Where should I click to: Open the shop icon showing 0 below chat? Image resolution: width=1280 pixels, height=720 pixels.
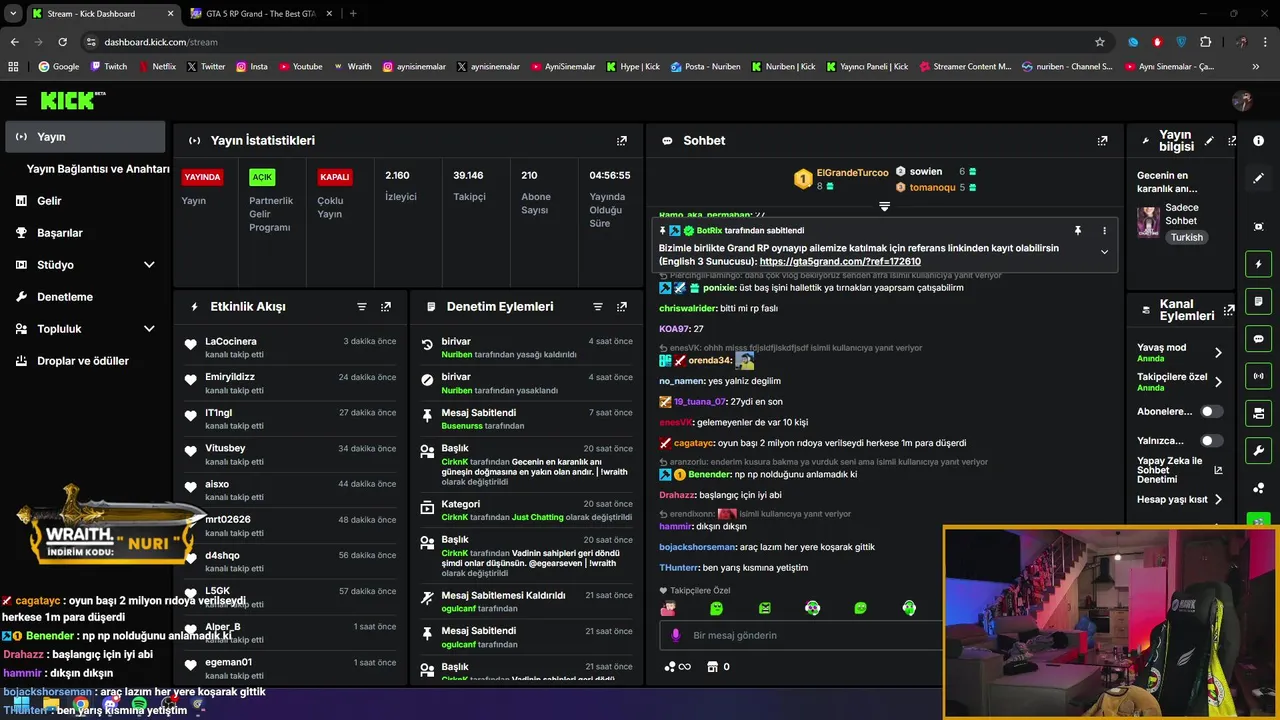point(712,667)
